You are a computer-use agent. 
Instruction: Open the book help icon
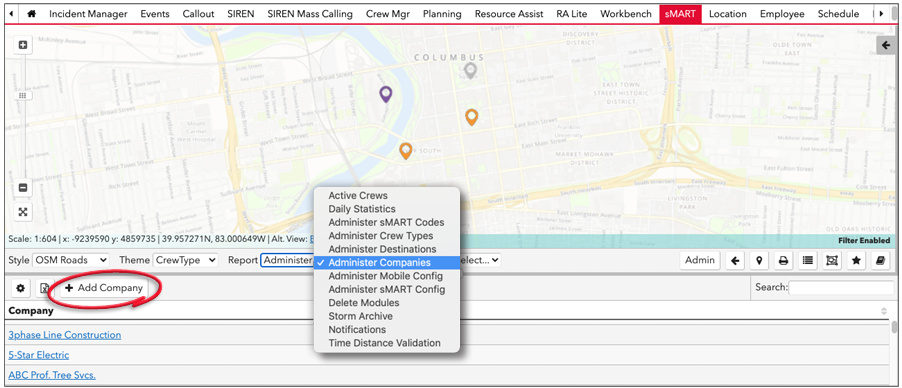click(x=880, y=260)
